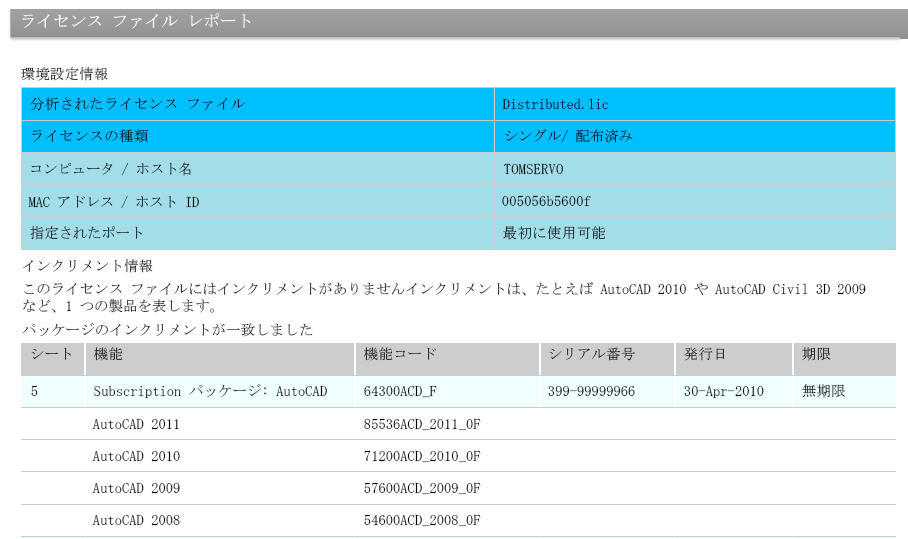Select the AutoCAD 2009 row
Image resolution: width=908 pixels, height=539 pixels.
[459, 488]
